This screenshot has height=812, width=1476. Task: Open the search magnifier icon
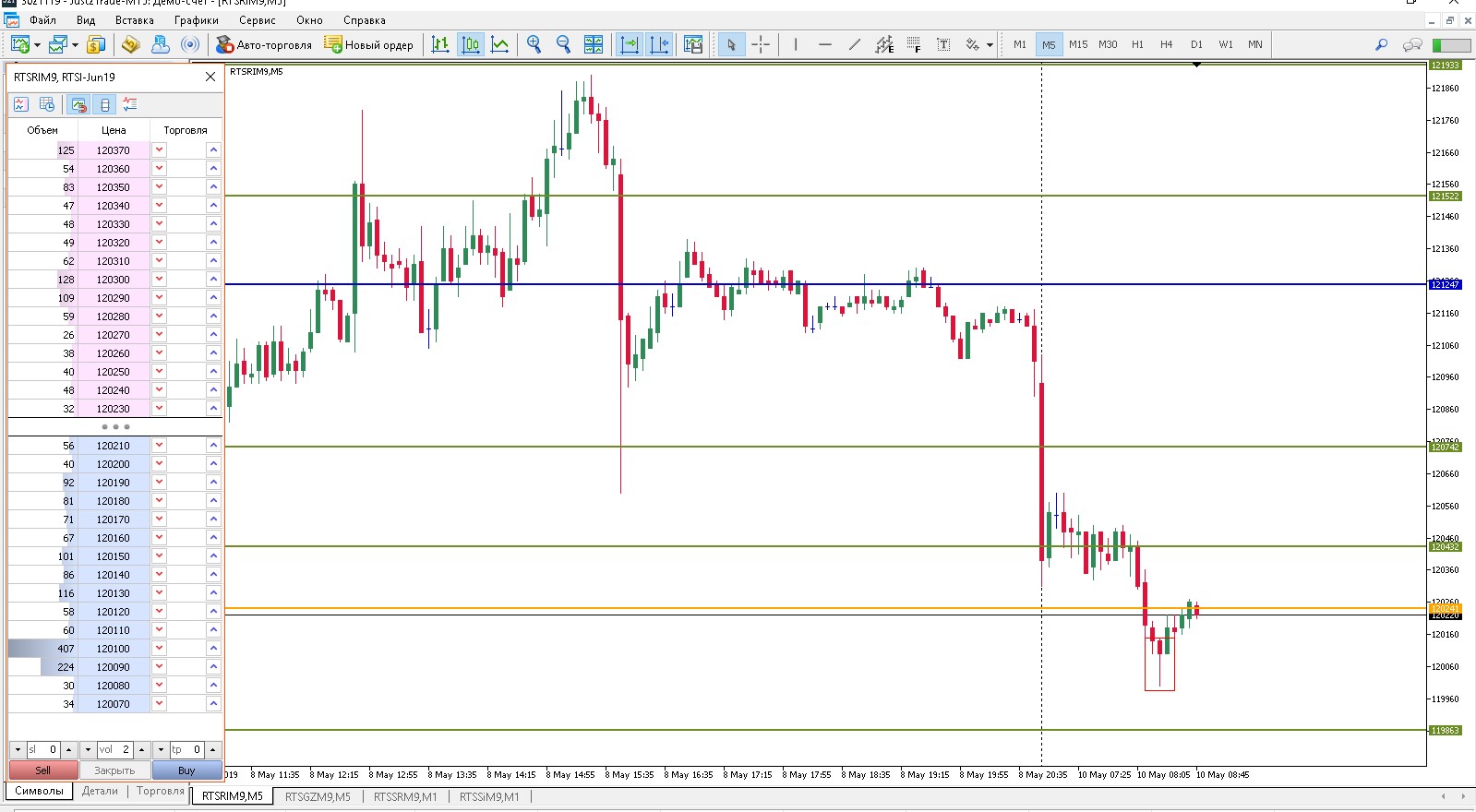pyautogui.click(x=1381, y=44)
